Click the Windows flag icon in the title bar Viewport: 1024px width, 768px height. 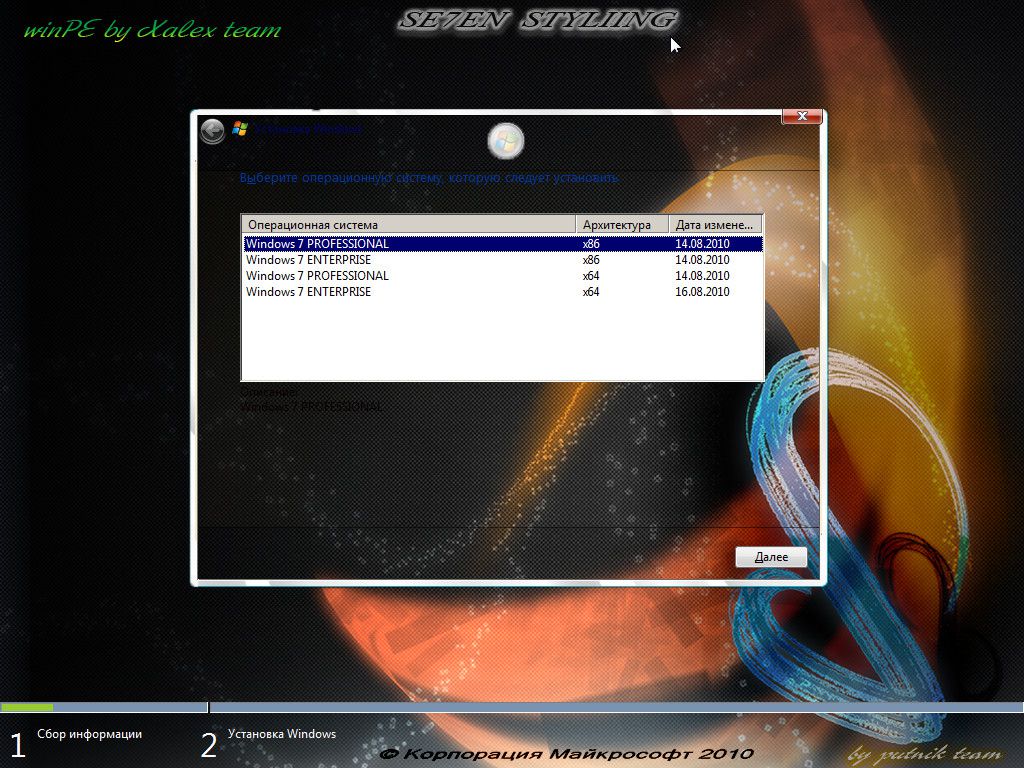[x=240, y=129]
